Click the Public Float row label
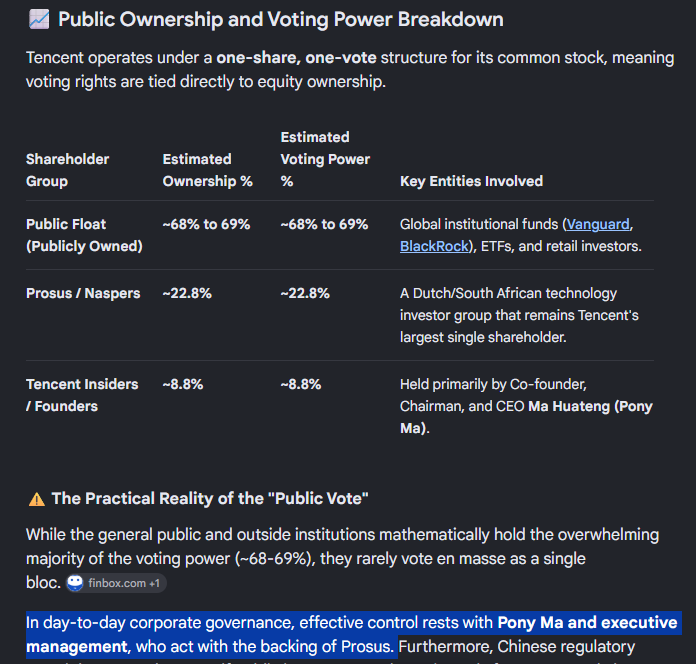The image size is (696, 664). [x=84, y=235]
